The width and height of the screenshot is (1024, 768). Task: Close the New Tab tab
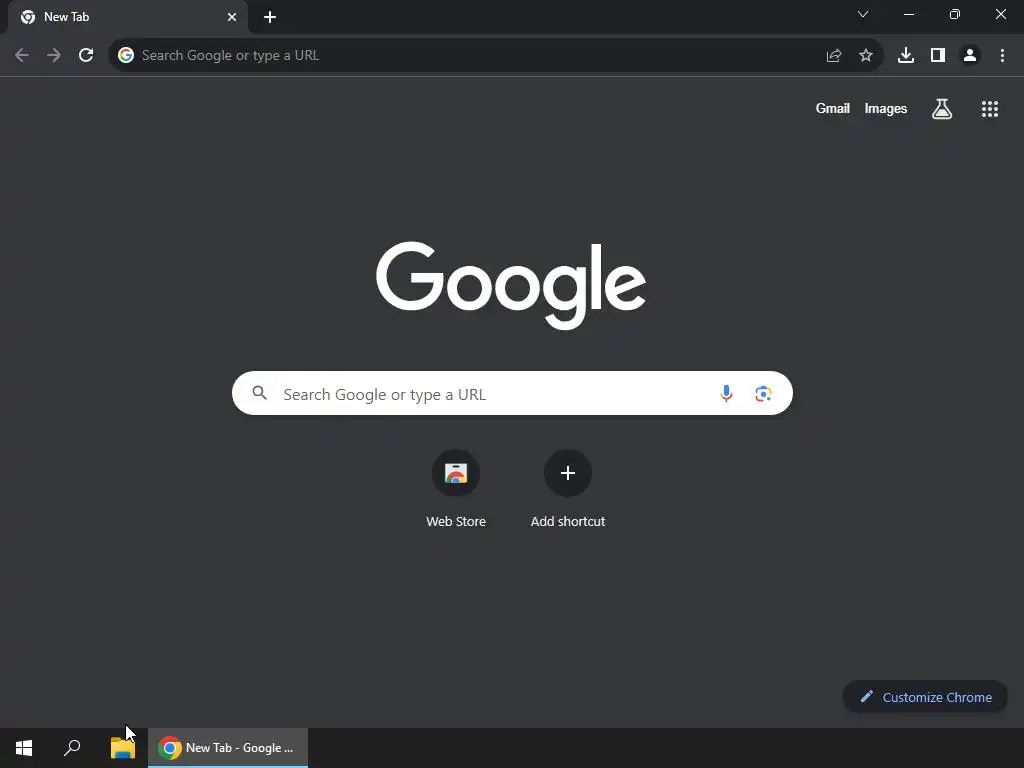pos(232,17)
